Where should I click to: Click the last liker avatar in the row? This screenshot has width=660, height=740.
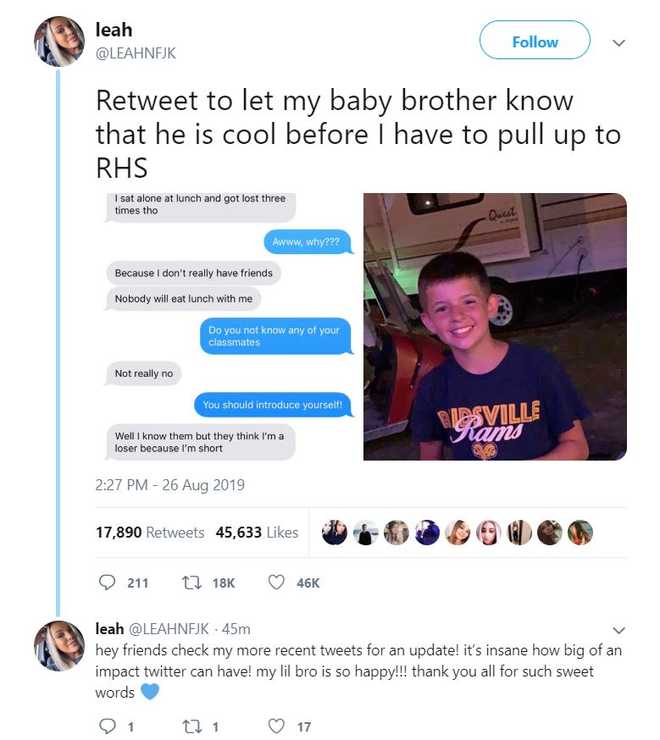coord(580,533)
